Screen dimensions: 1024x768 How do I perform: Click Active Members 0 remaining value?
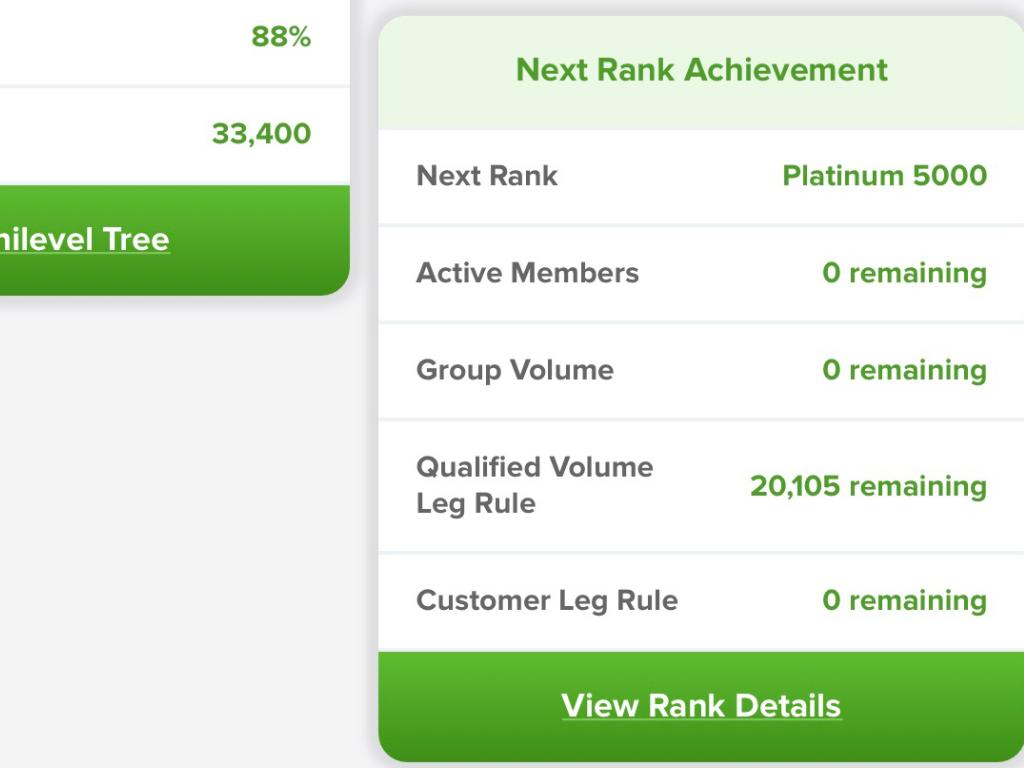point(904,273)
